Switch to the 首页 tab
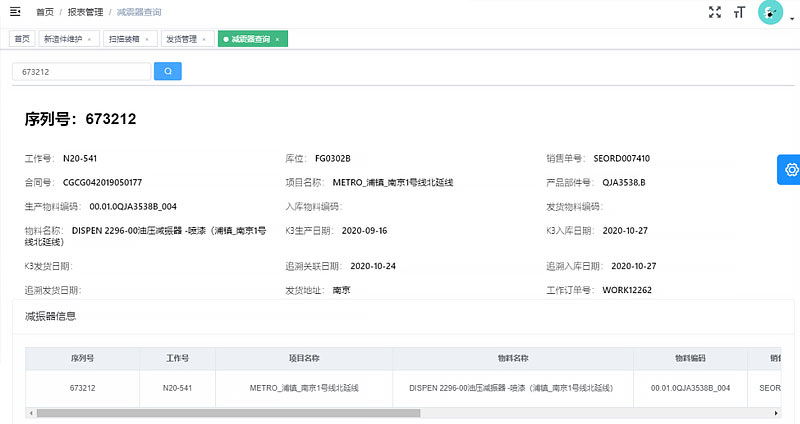 [22, 39]
